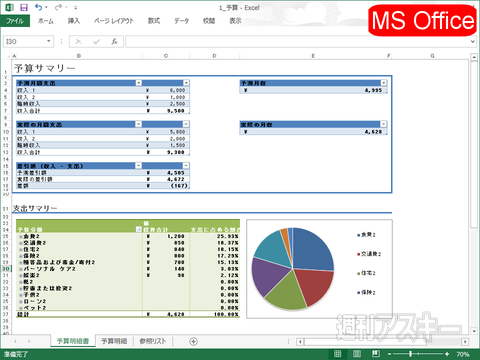The image size is (480, 360).
Task: Switch to the ページ レイアウト ribbon tab
Action: point(113,21)
